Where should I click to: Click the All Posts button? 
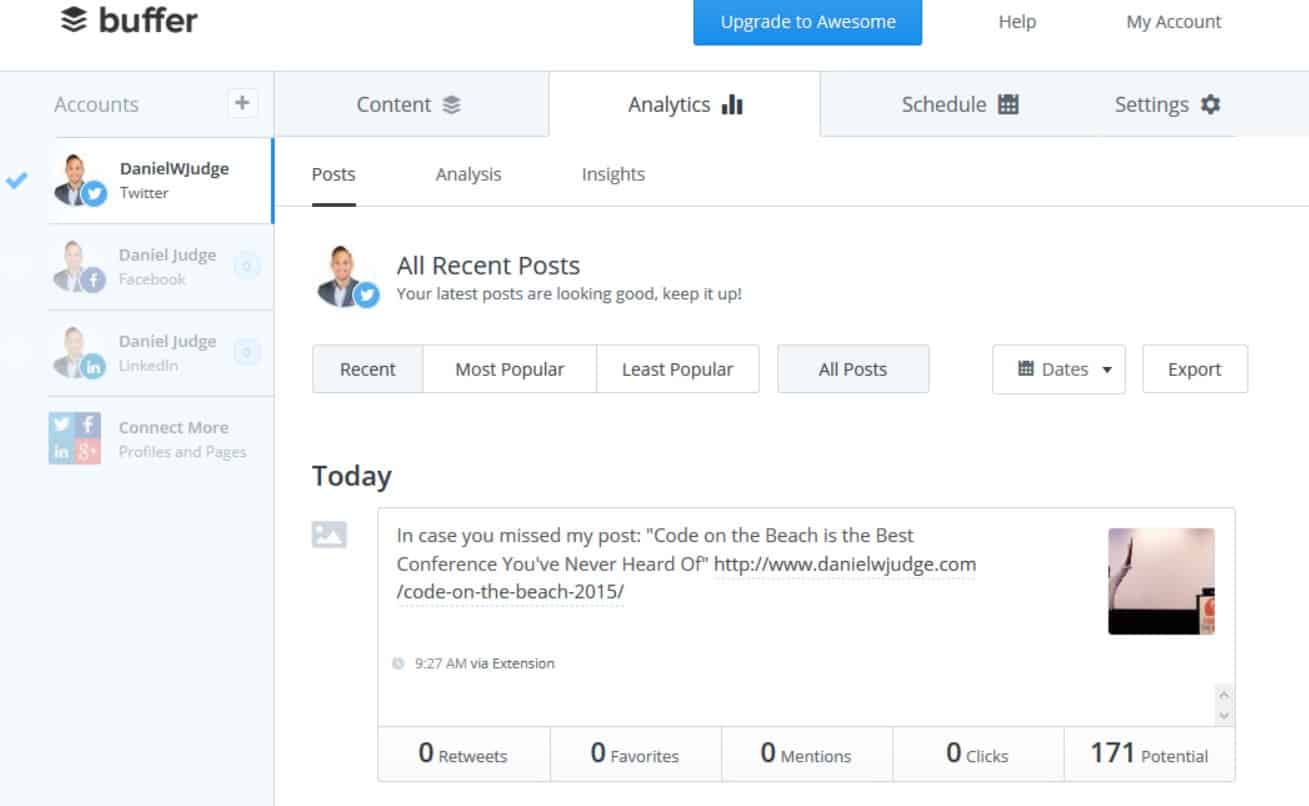click(853, 369)
